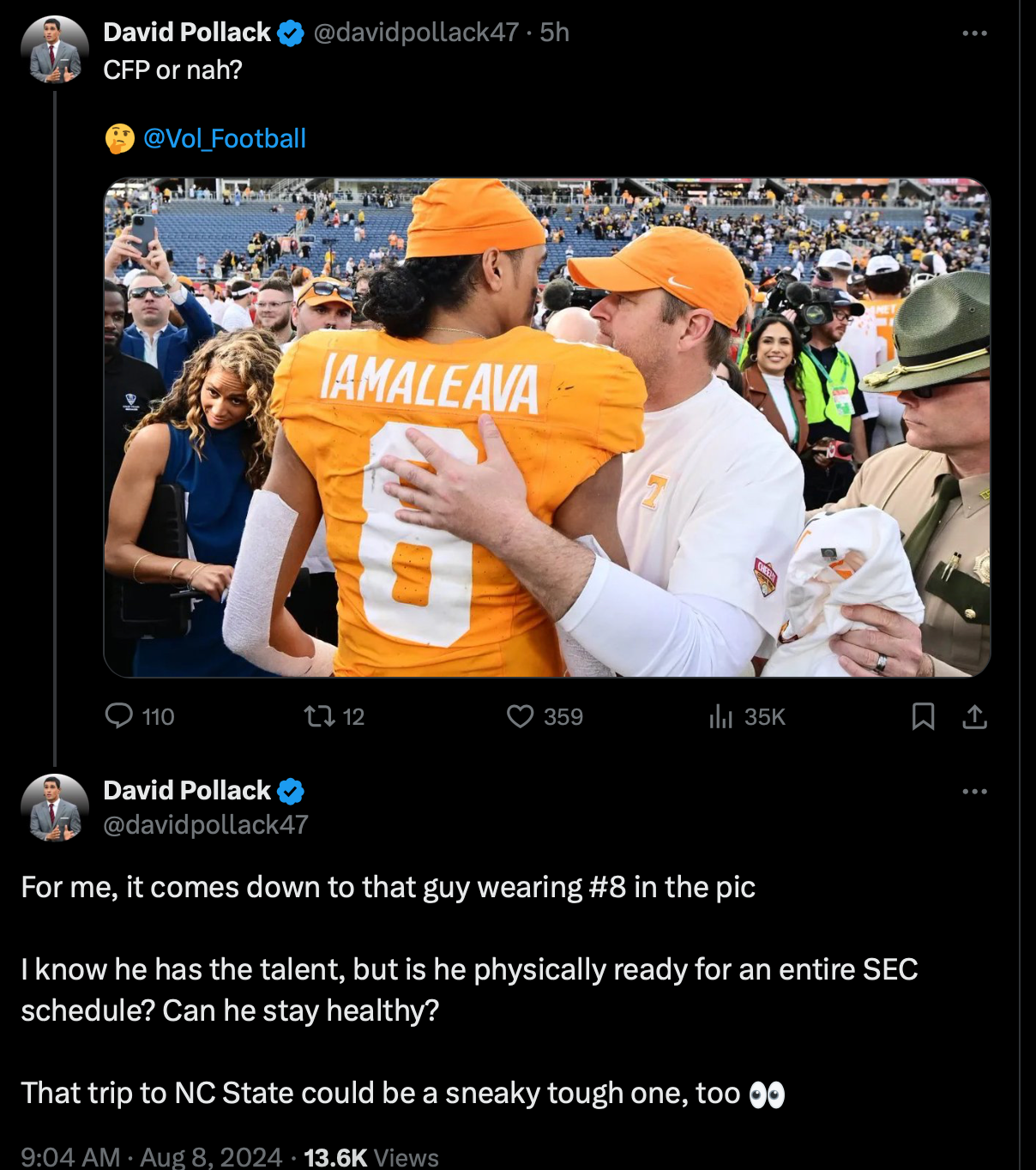Open the @davidpollack47 handle under the reply
Image resolution: width=1036 pixels, height=1170 pixels.
point(206,824)
